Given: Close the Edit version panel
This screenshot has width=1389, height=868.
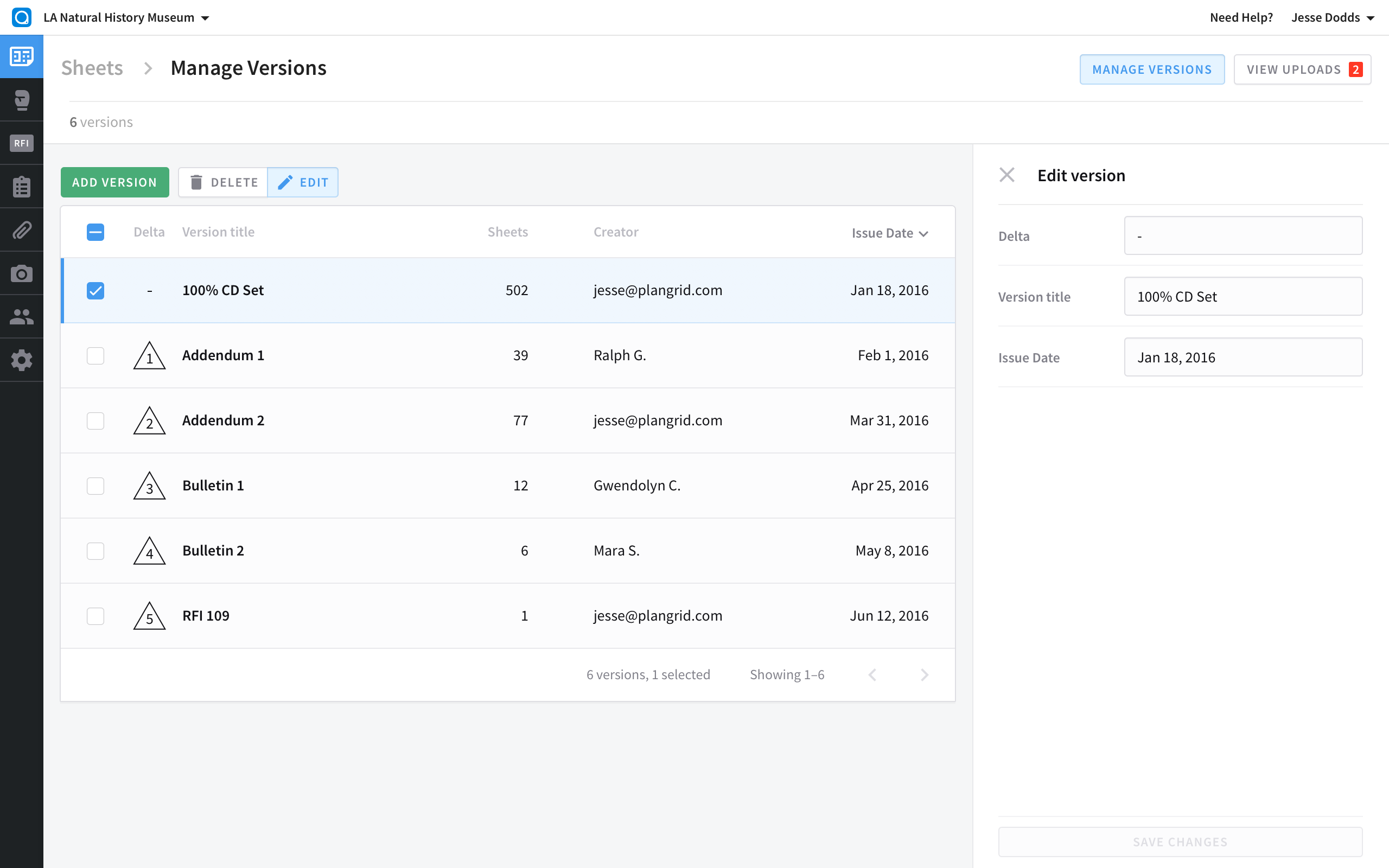Looking at the screenshot, I should (1006, 175).
